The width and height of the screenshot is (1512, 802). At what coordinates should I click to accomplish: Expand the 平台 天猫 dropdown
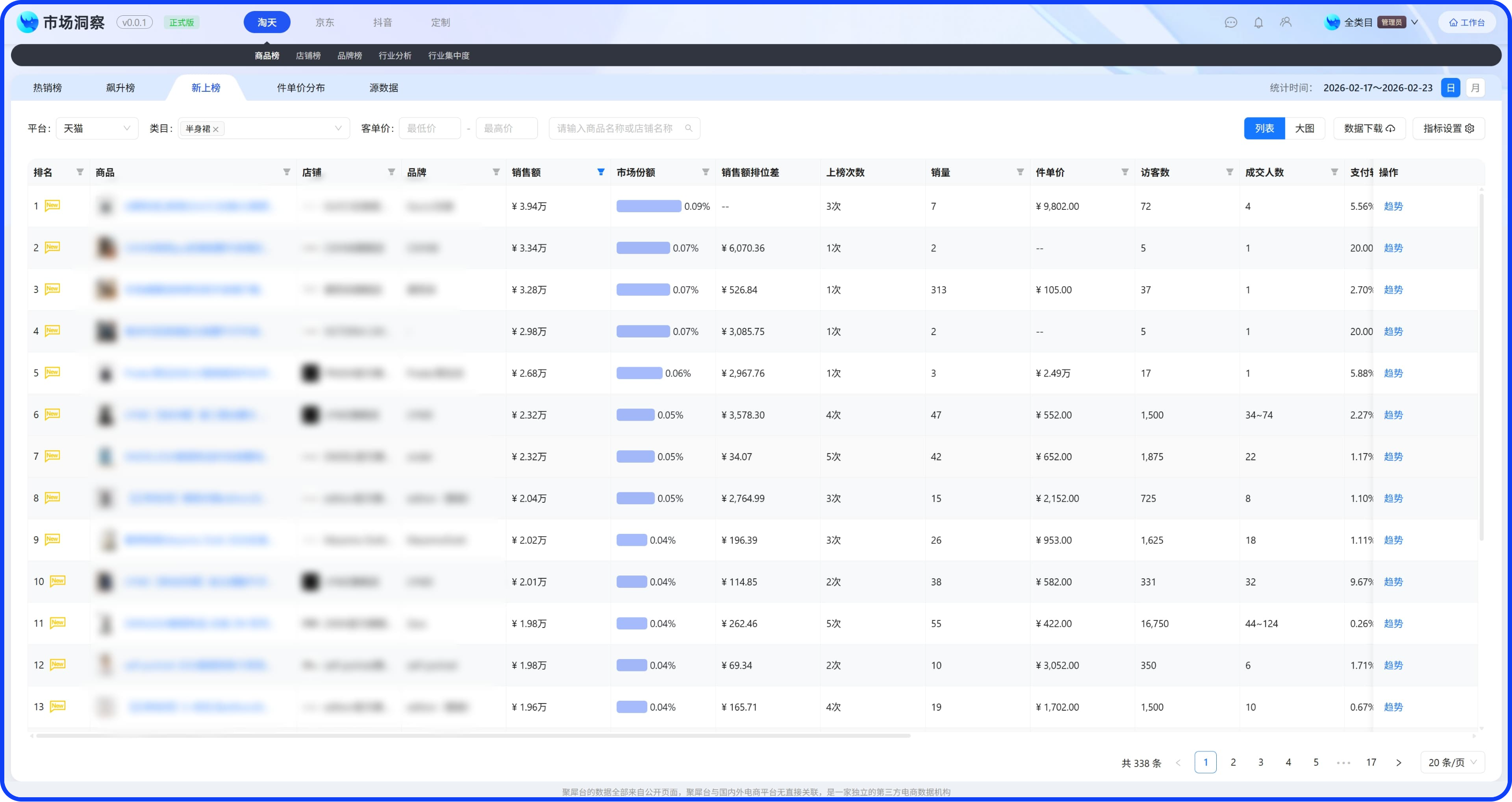click(x=97, y=129)
